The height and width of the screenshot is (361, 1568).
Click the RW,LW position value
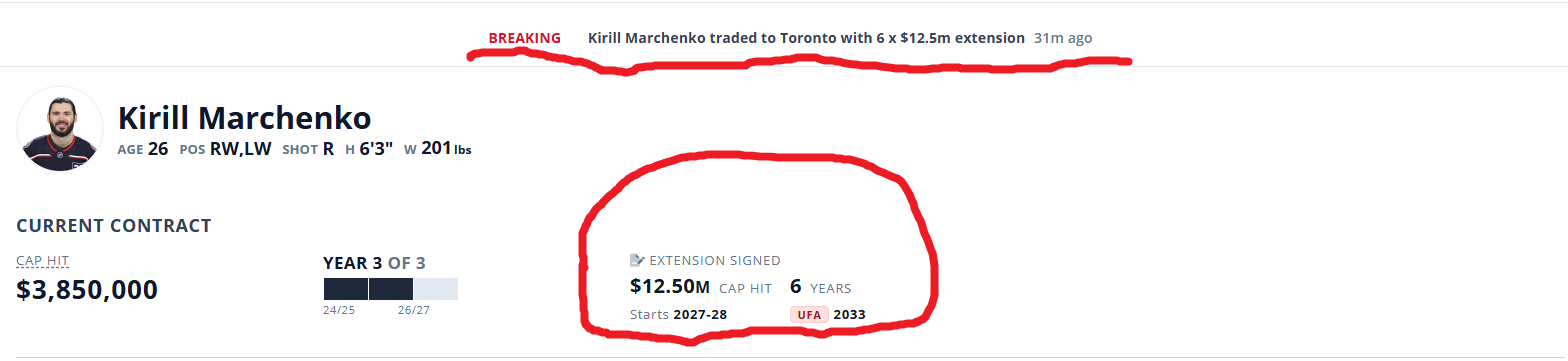coord(240,150)
